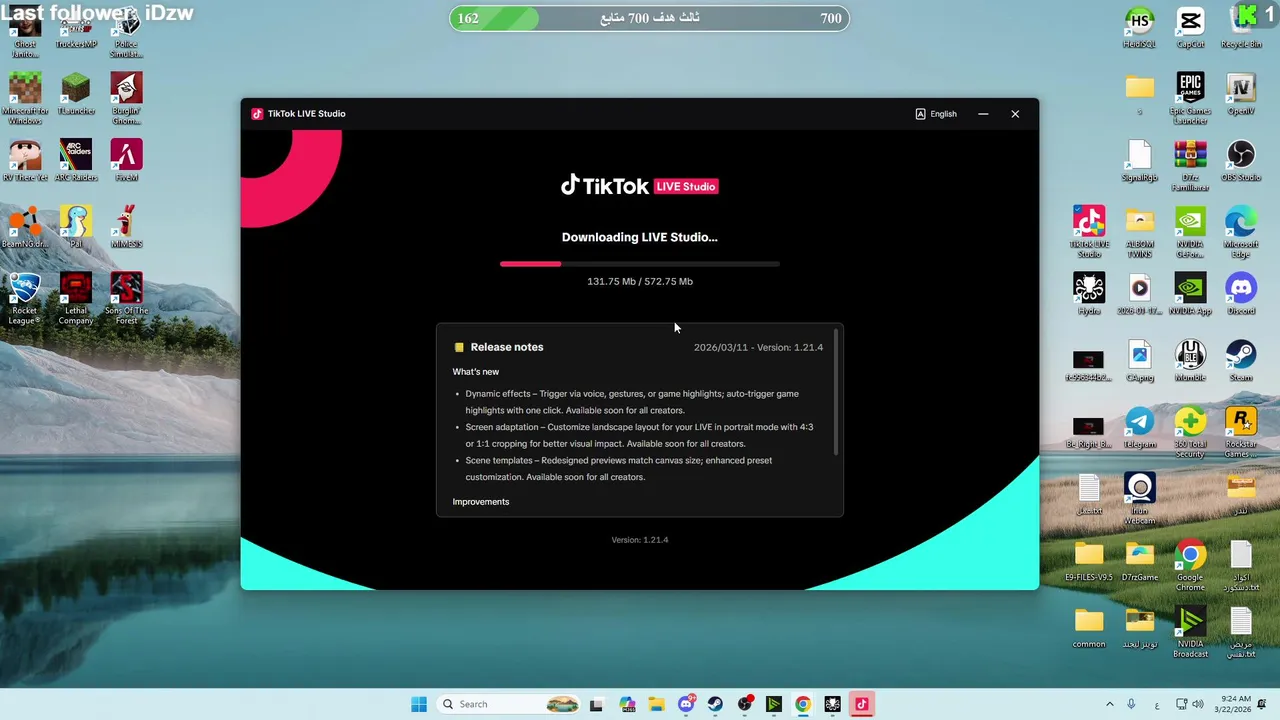
Task: Open Pal desktop icon
Action: coord(76,228)
